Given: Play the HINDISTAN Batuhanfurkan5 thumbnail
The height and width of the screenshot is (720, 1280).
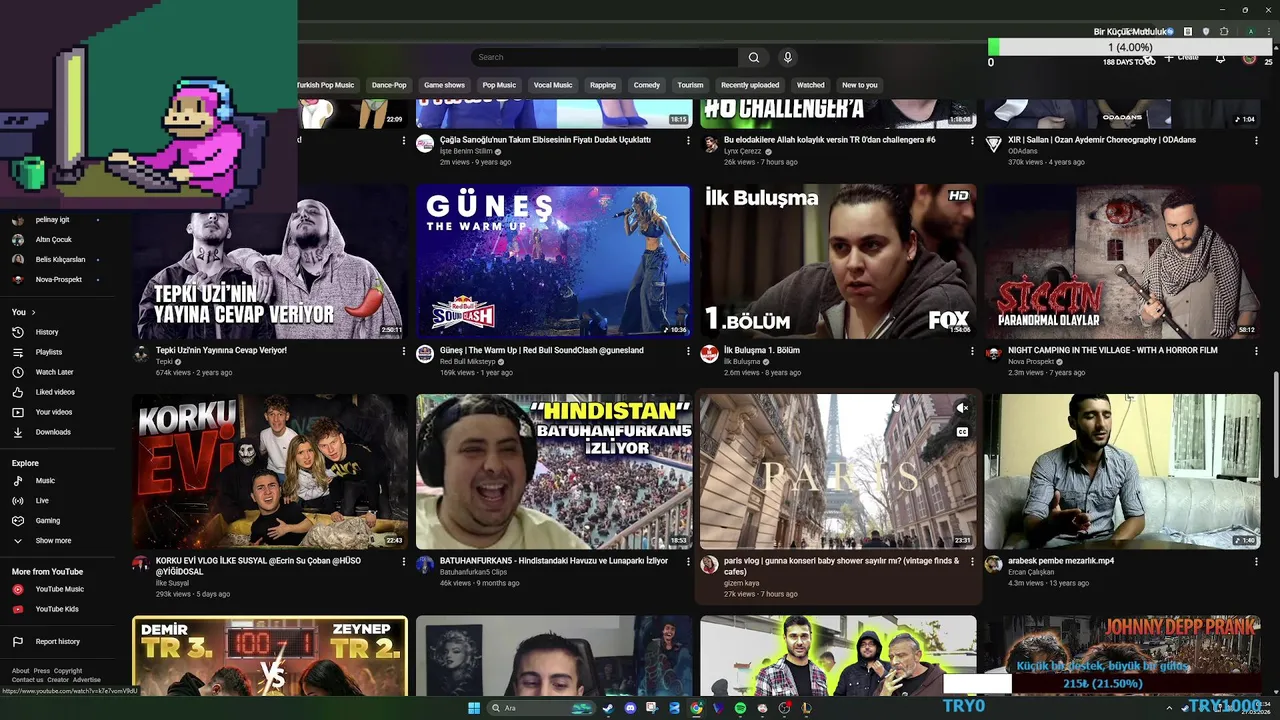Looking at the screenshot, I should [554, 472].
